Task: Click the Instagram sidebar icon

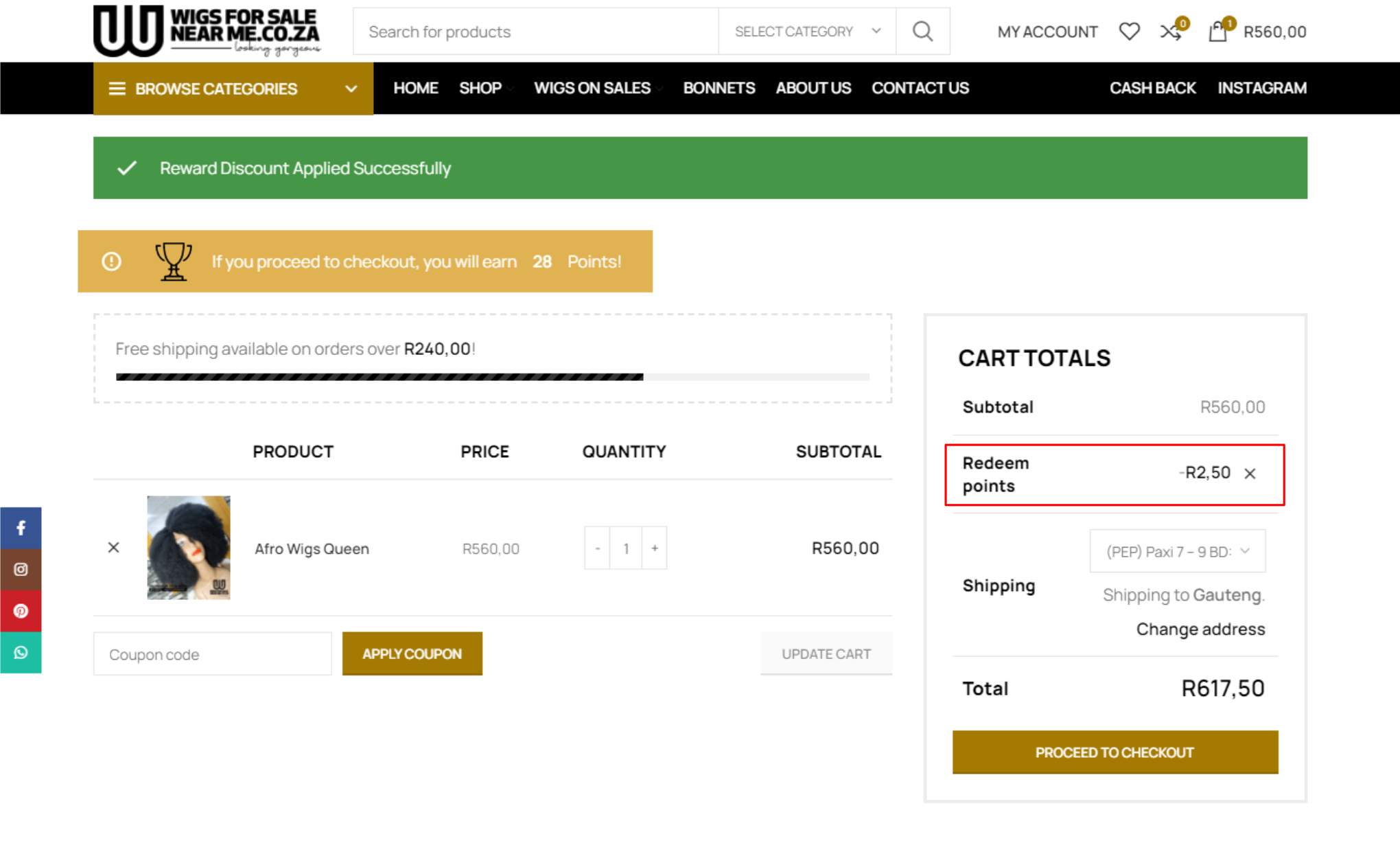Action: pyautogui.click(x=21, y=569)
